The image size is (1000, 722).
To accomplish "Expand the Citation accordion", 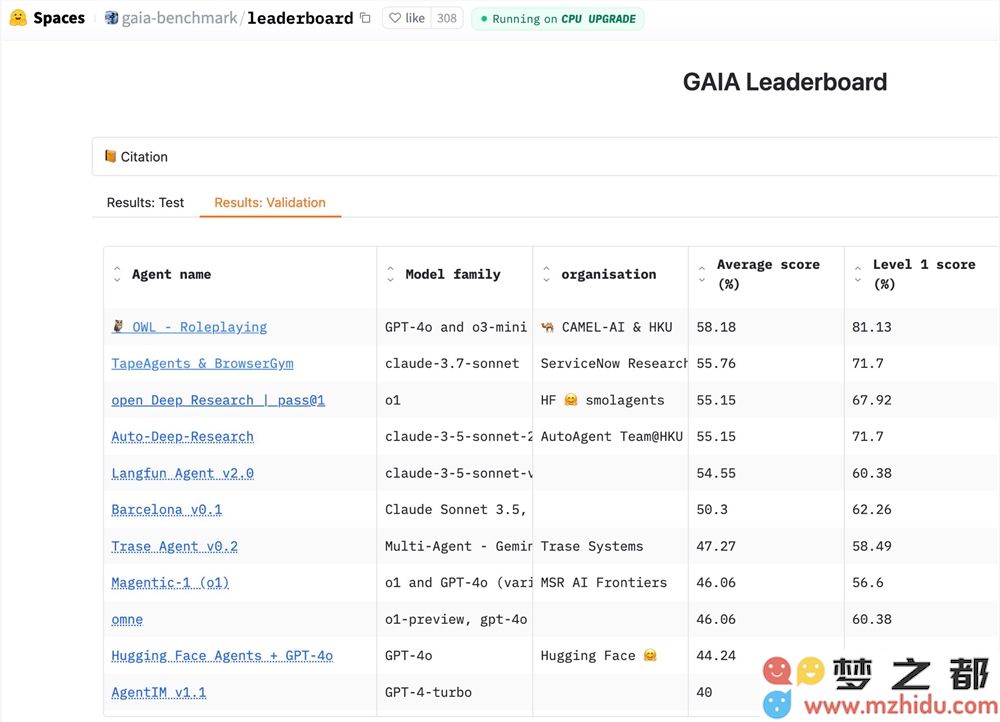I will [x=545, y=156].
